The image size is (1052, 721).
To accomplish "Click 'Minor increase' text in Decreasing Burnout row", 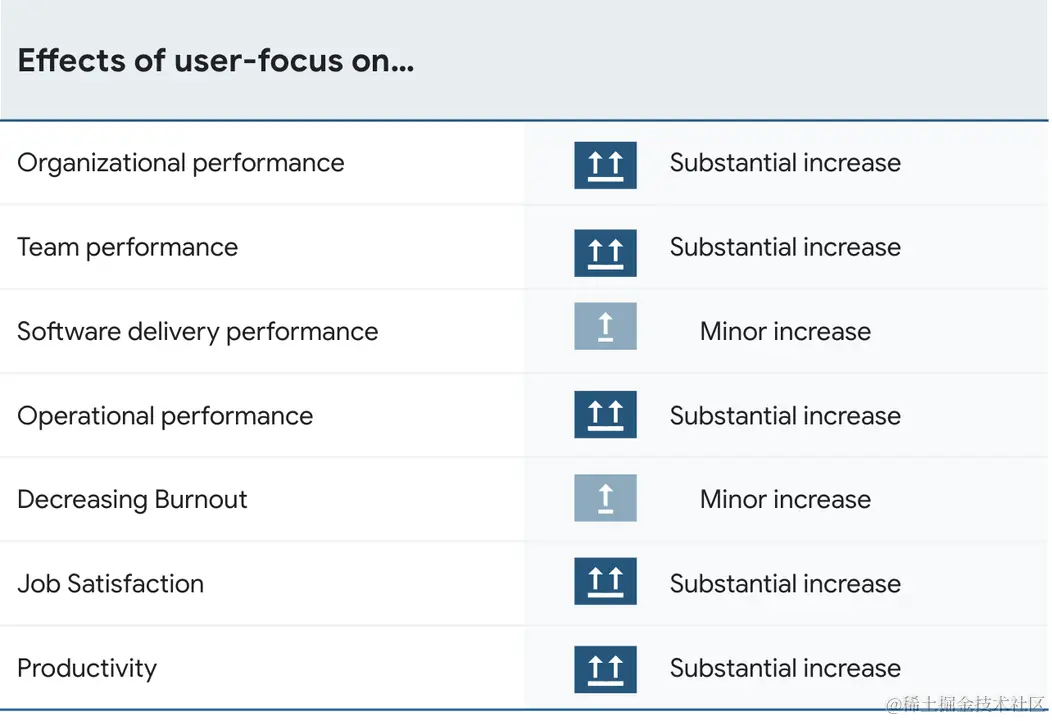I will 785,500.
